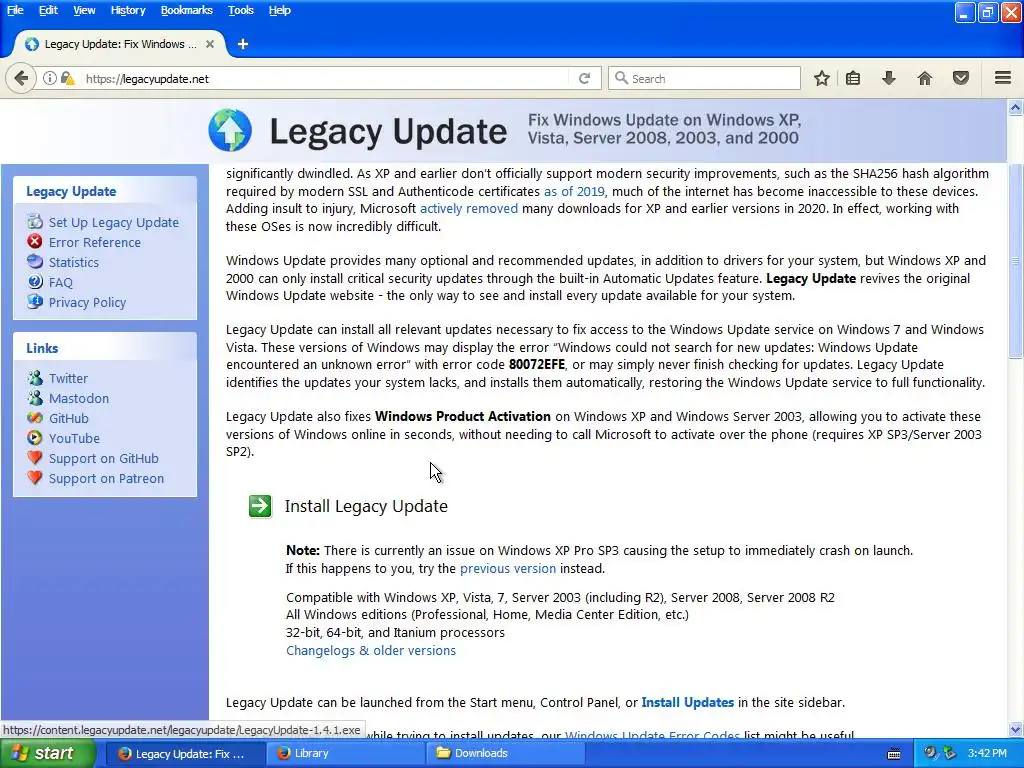Reload the page with the refresh icon
This screenshot has height=768, width=1024.
584,78
